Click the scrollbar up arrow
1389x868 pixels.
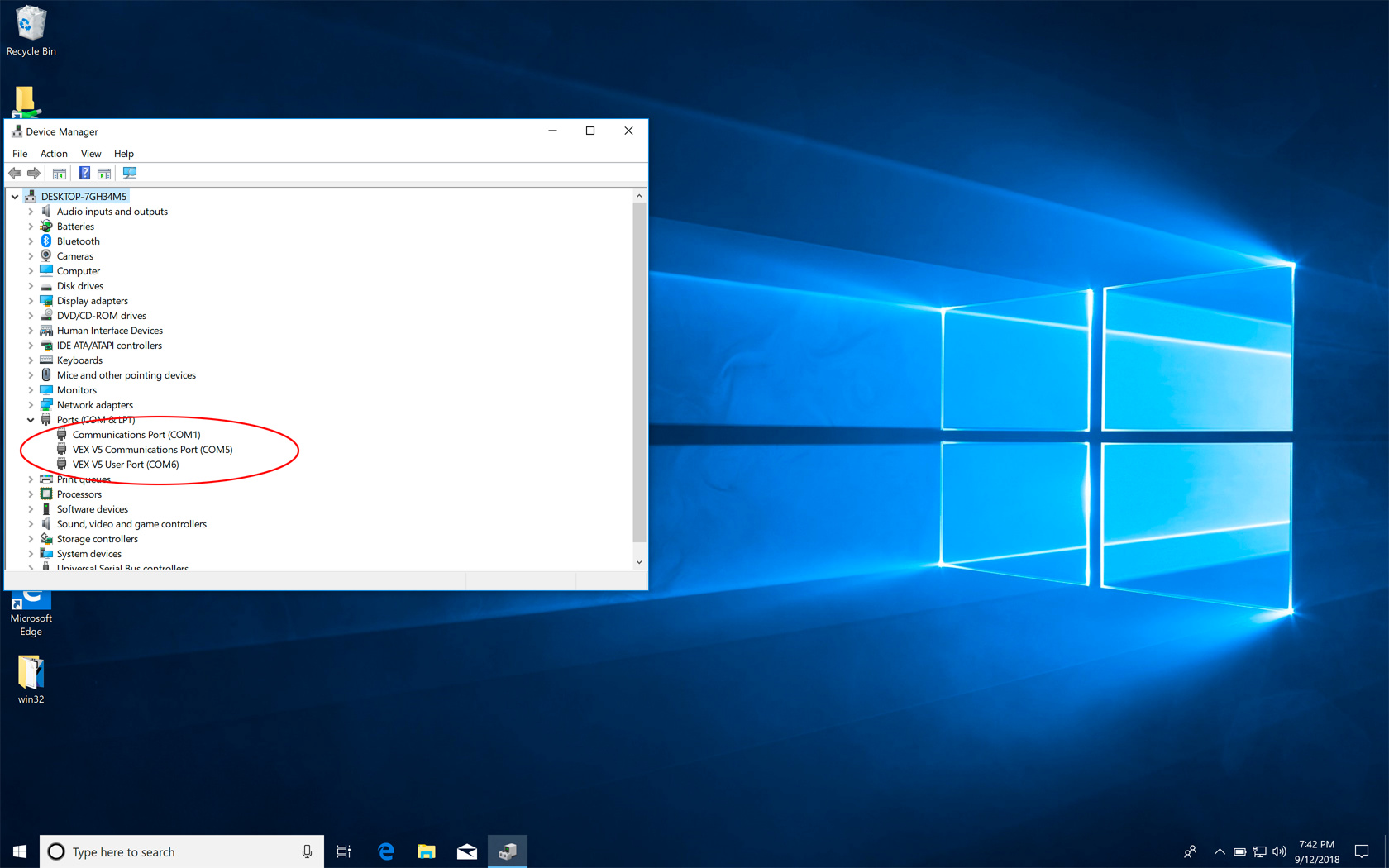point(639,196)
